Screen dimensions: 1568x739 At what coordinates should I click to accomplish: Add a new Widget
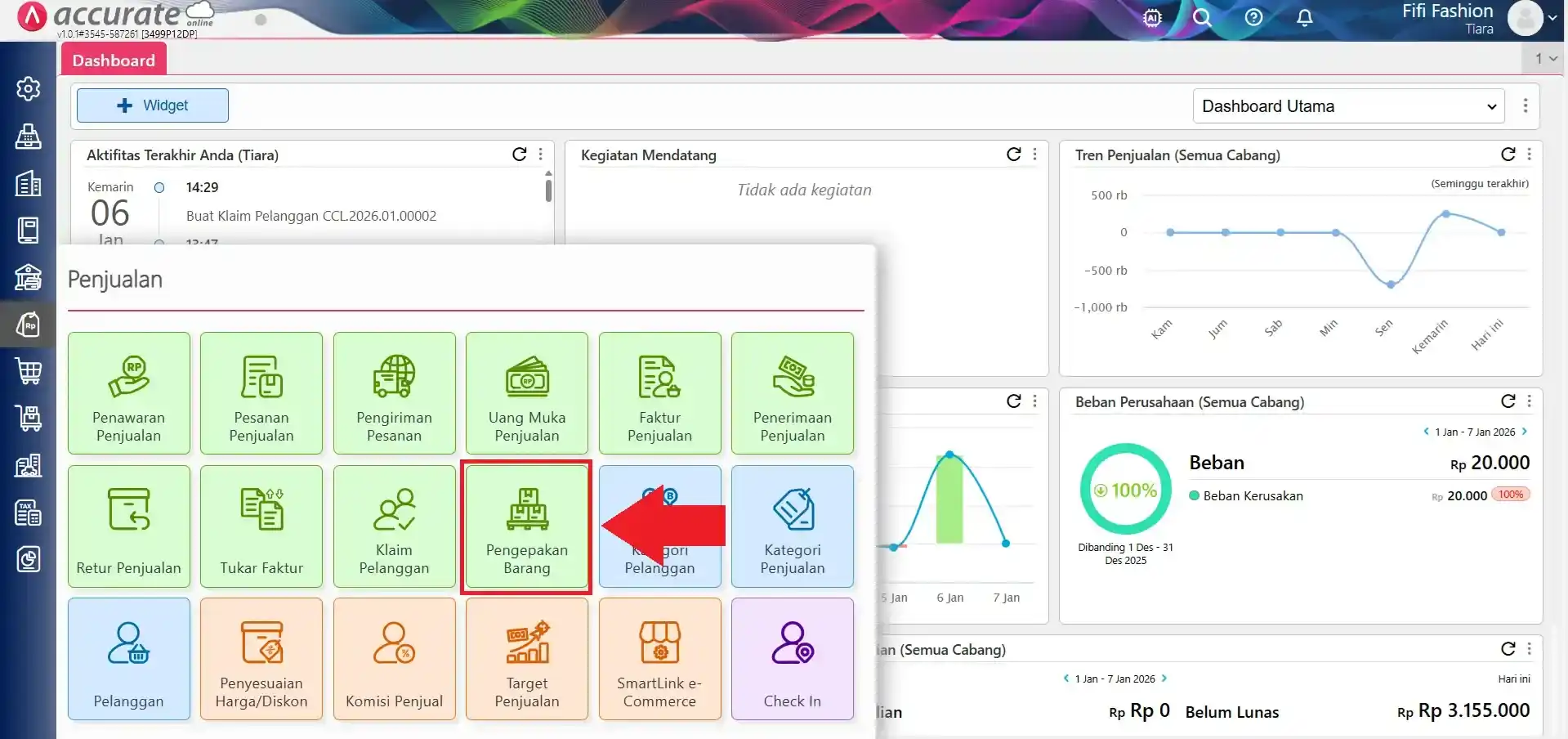(x=153, y=105)
